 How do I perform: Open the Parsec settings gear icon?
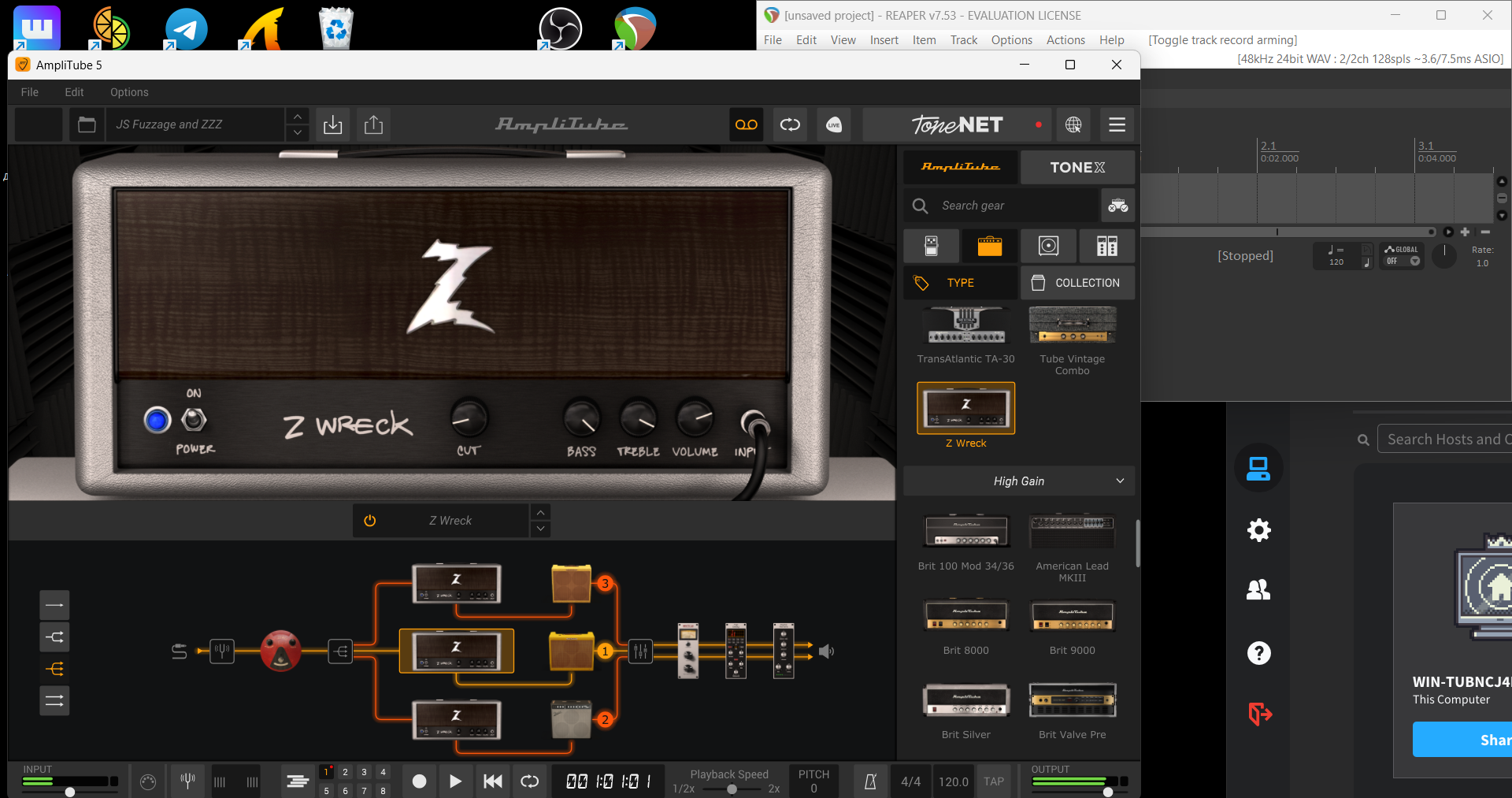[1258, 530]
